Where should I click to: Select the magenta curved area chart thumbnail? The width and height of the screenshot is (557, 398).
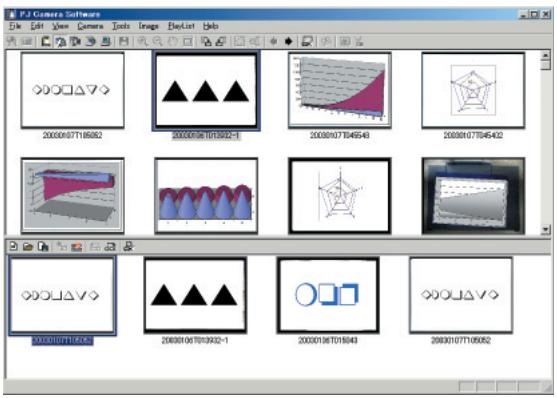pyautogui.click(x=340, y=90)
